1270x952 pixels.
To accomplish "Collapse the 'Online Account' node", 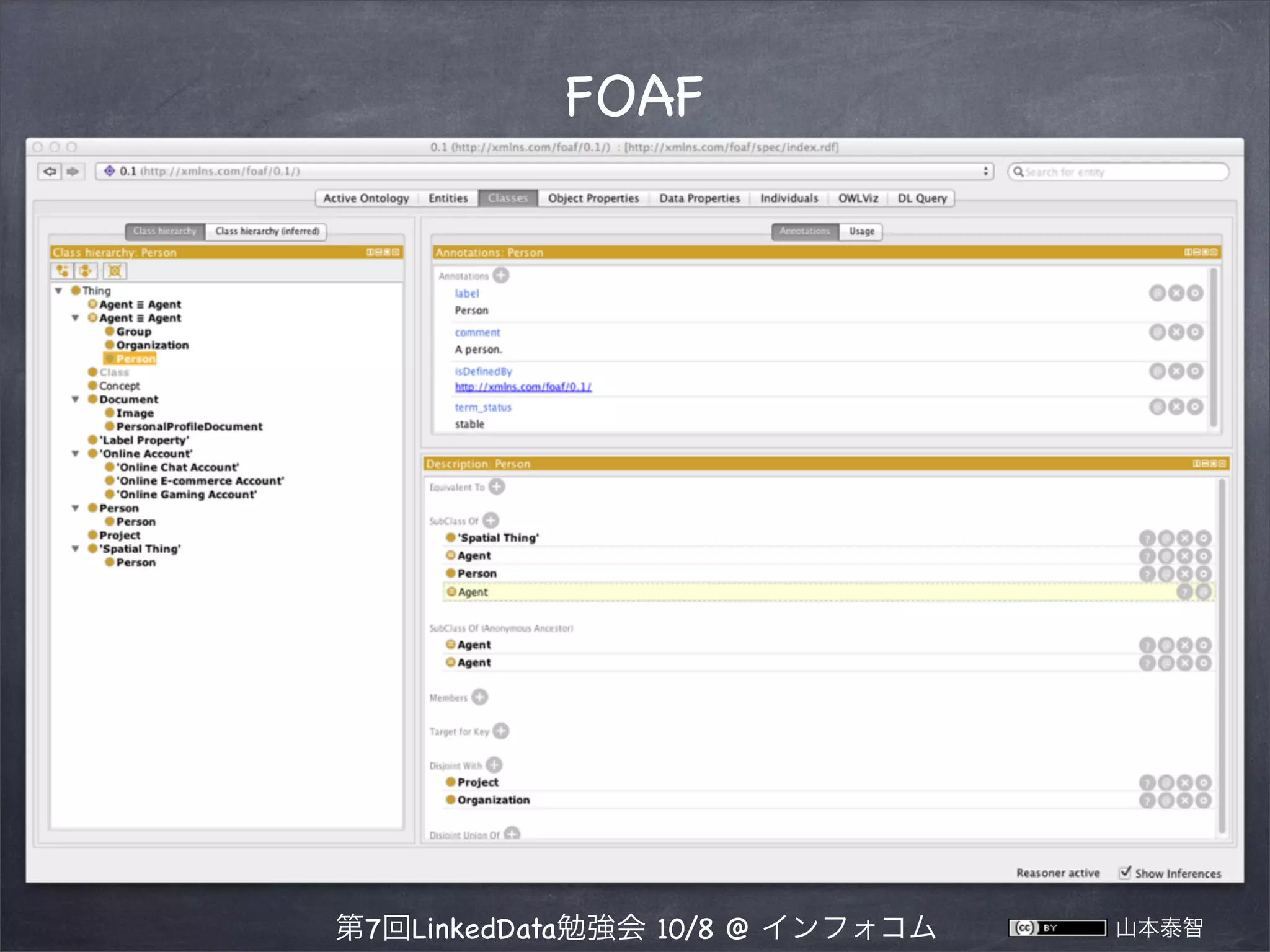I will tap(75, 454).
